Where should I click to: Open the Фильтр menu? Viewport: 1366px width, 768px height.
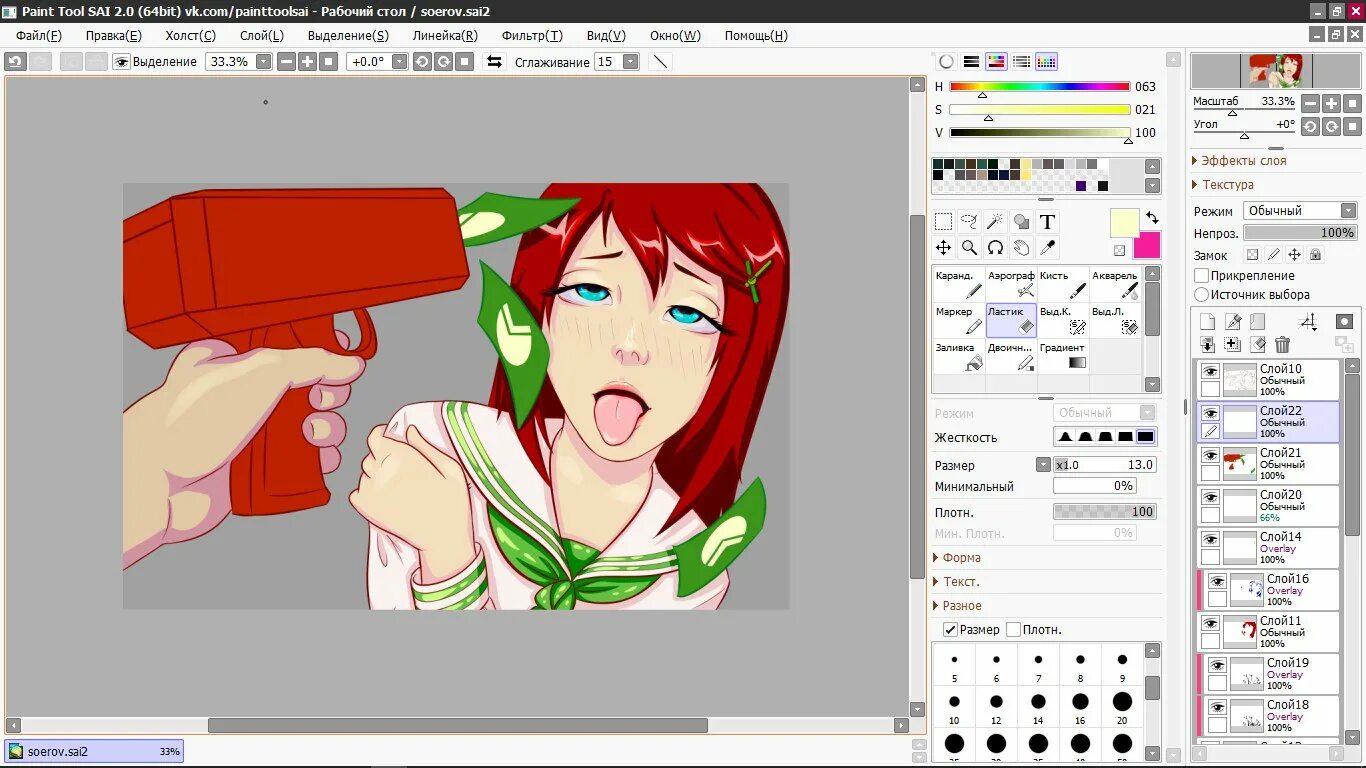pyautogui.click(x=532, y=35)
